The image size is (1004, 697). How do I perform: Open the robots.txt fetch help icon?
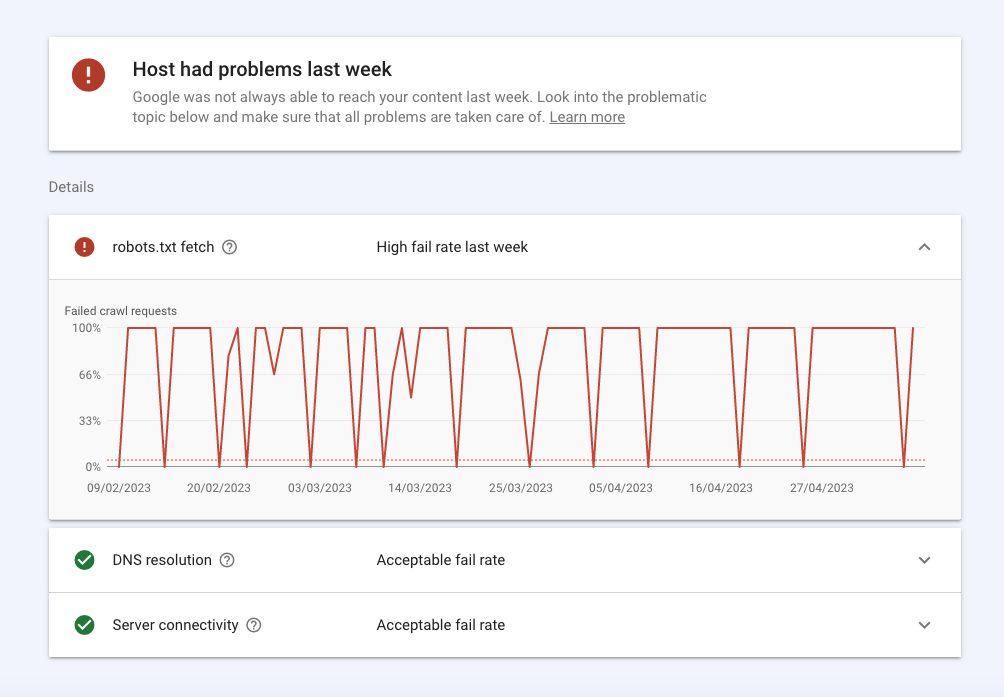(x=229, y=247)
